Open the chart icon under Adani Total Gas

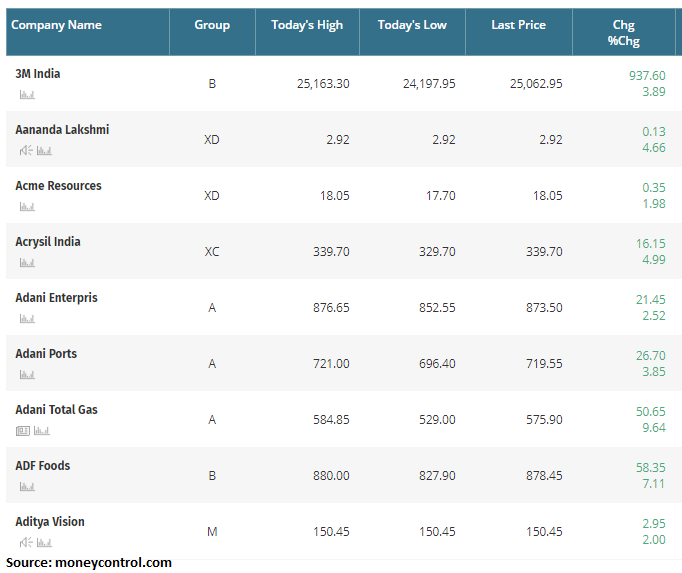coord(41,431)
